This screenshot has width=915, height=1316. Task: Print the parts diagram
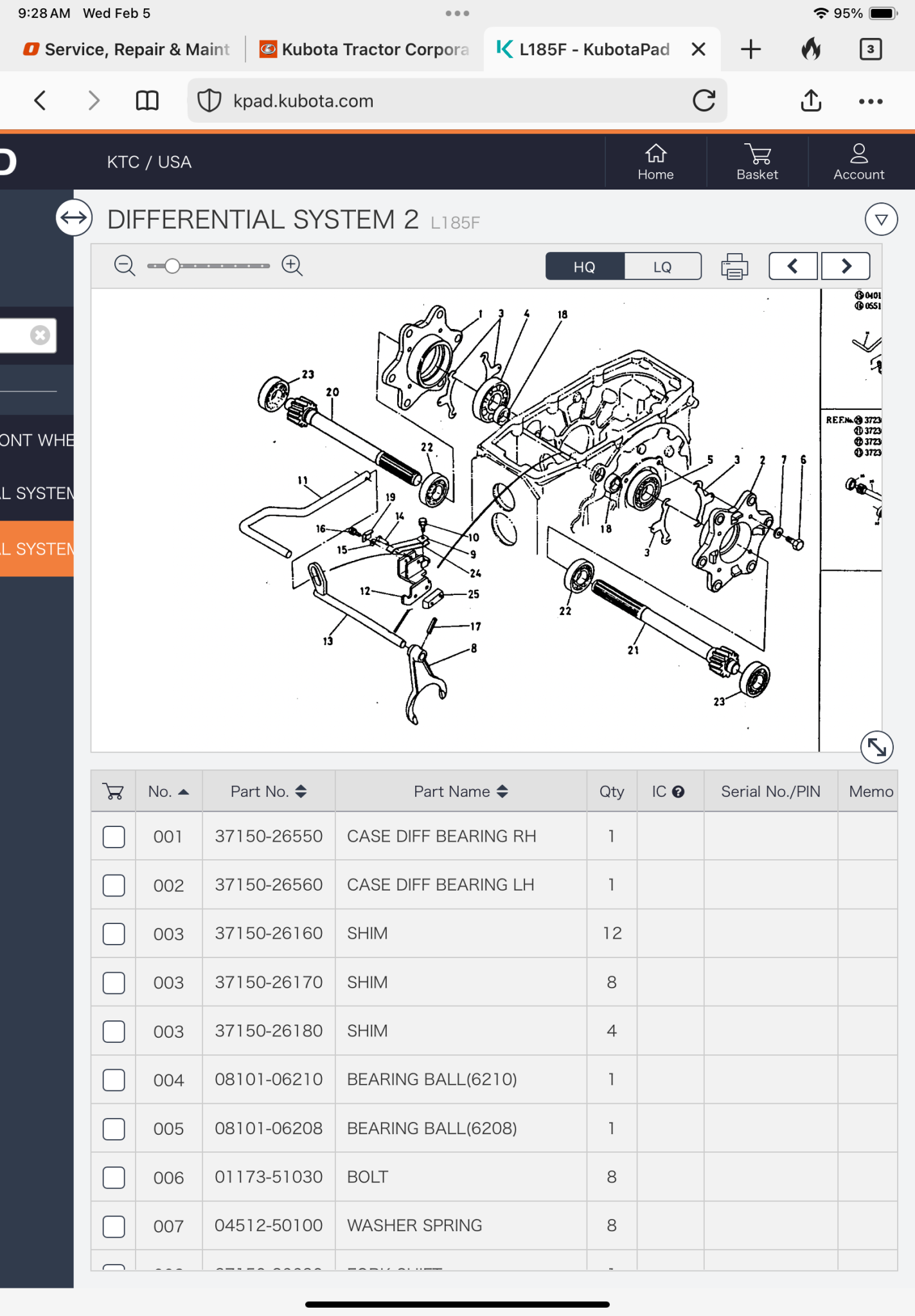(x=734, y=266)
